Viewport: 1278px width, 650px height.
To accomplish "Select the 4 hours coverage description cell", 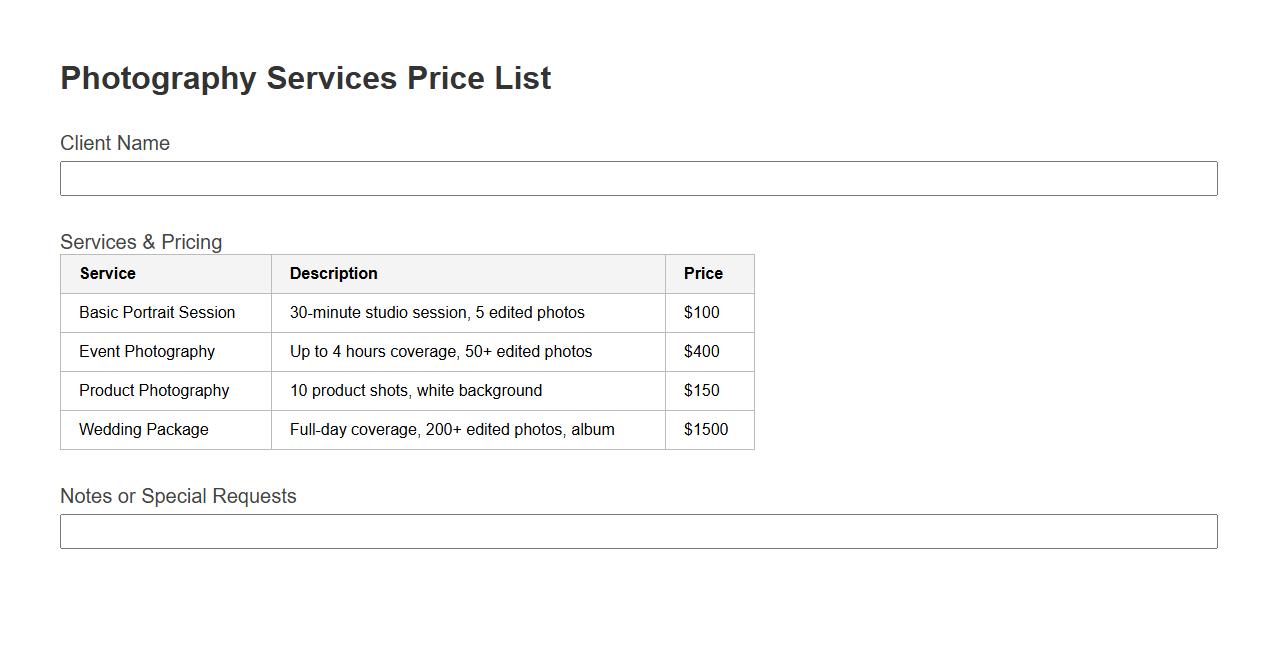I will [x=441, y=352].
